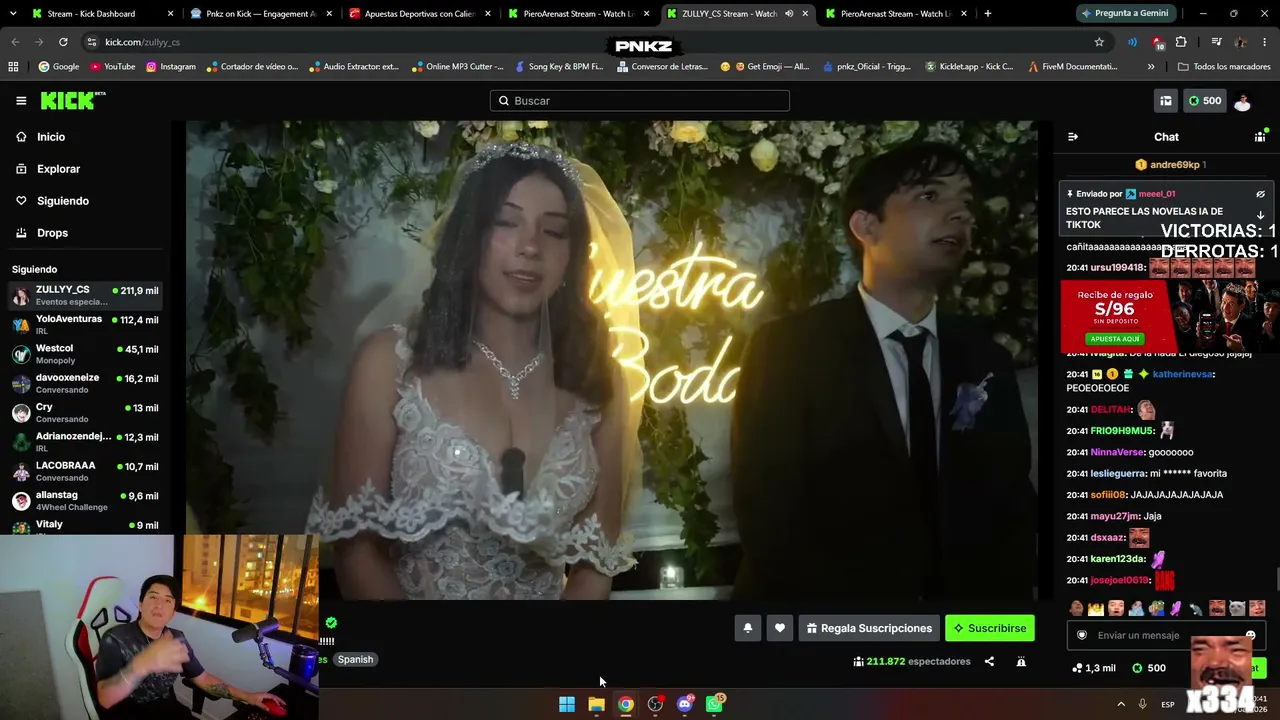Click the address bar URL kick.com/zullyy_cs

(142, 42)
